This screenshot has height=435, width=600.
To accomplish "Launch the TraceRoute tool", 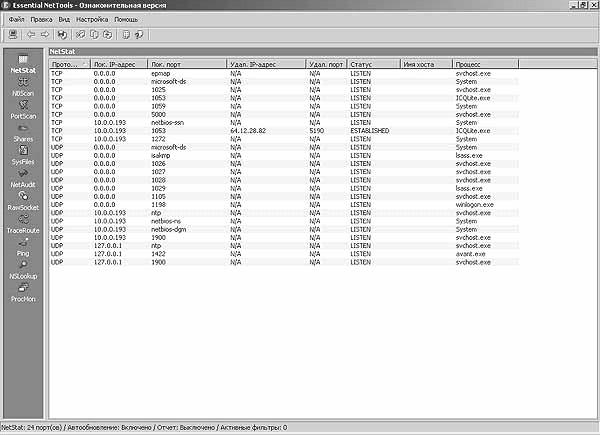I will [x=22, y=226].
